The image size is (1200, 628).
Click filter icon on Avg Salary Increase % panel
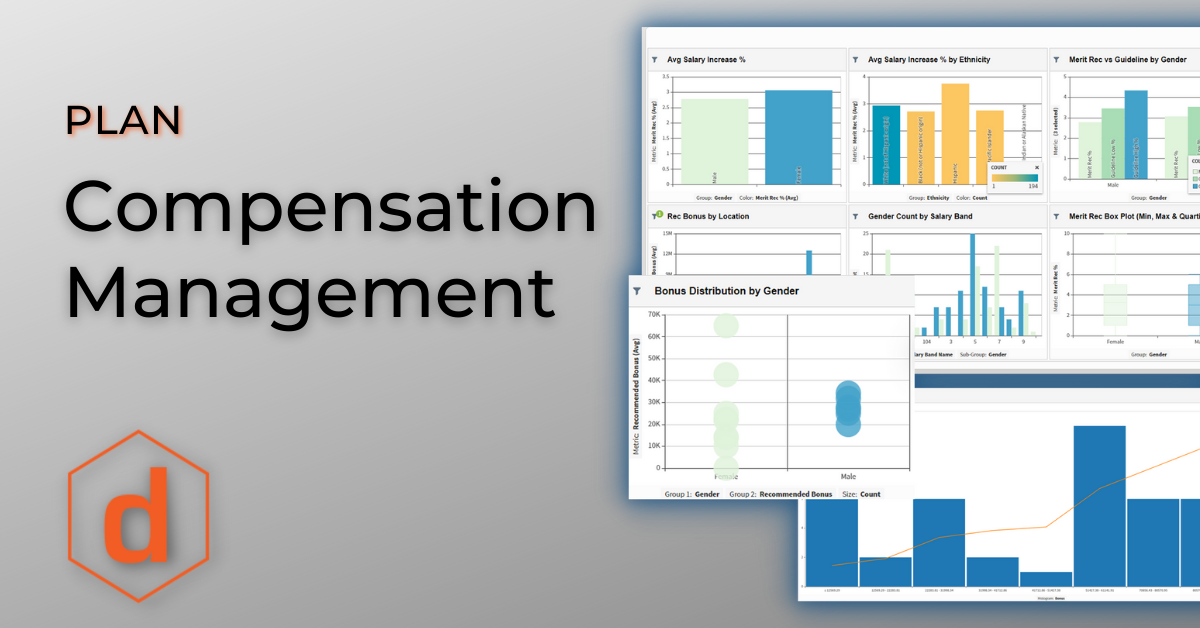(x=655, y=60)
